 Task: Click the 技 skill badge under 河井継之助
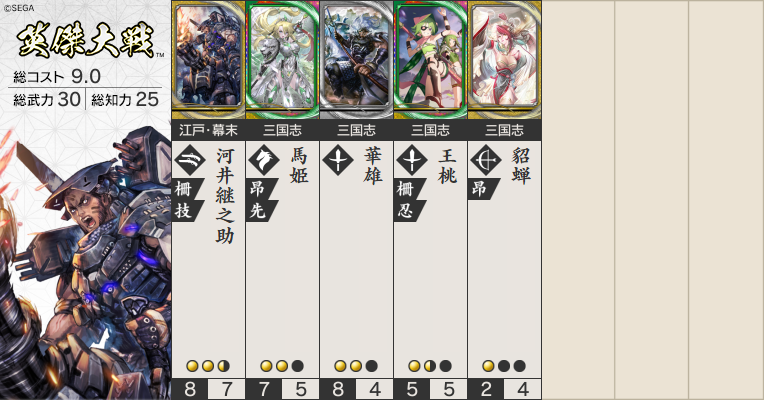pos(186,210)
